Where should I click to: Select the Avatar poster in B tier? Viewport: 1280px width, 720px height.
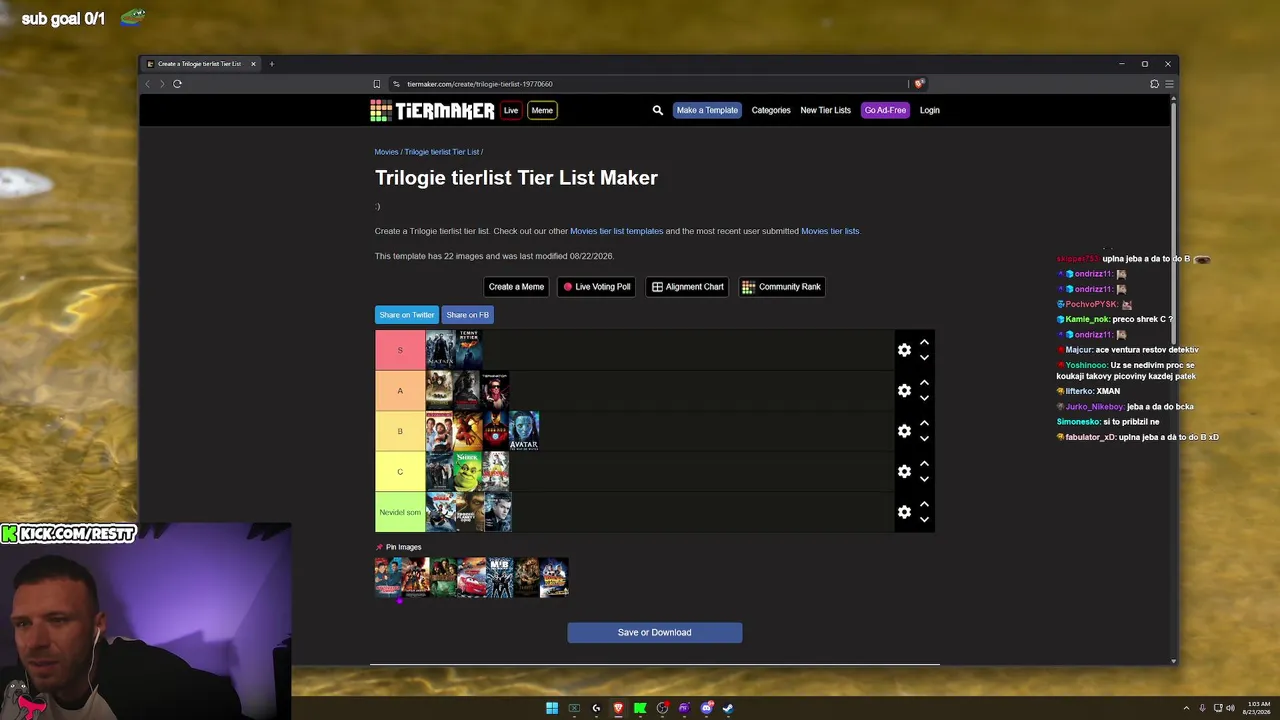524,431
